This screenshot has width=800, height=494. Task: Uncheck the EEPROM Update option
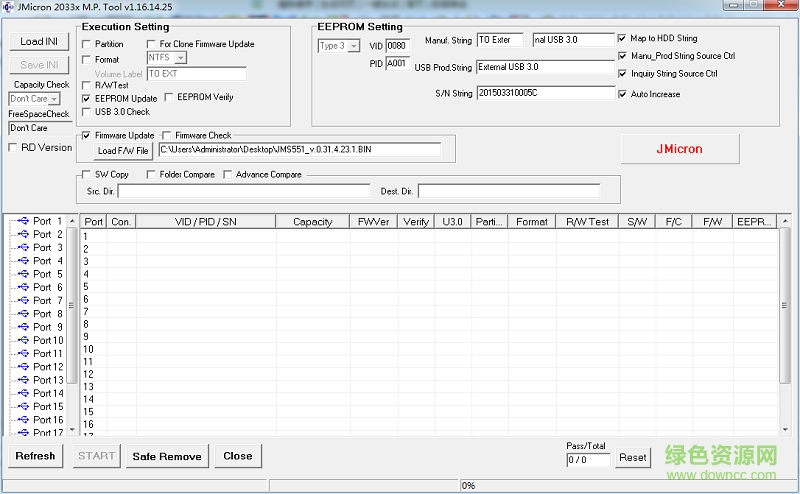pos(87,99)
